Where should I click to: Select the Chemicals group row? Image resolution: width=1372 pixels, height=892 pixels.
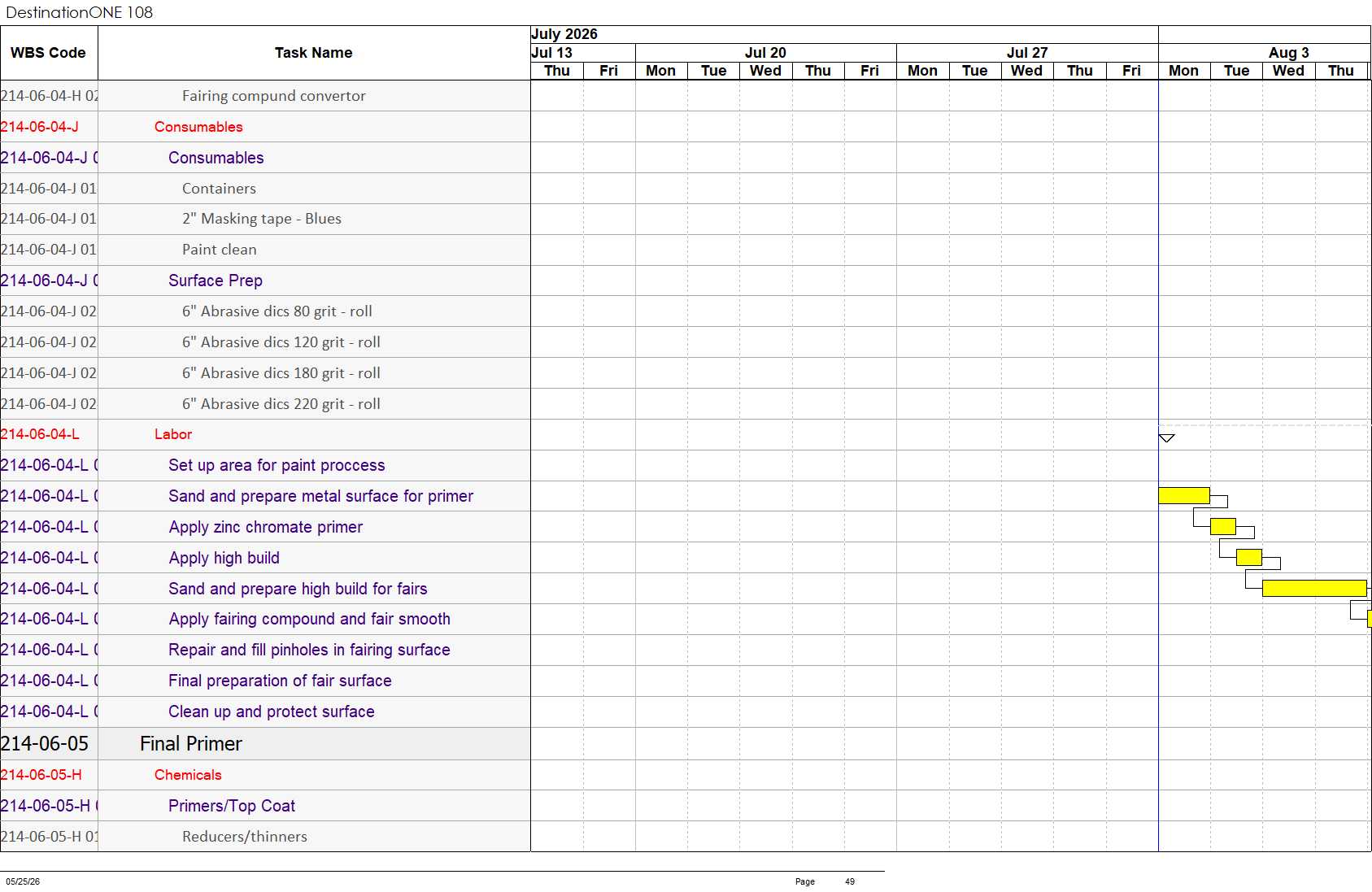(x=265, y=775)
